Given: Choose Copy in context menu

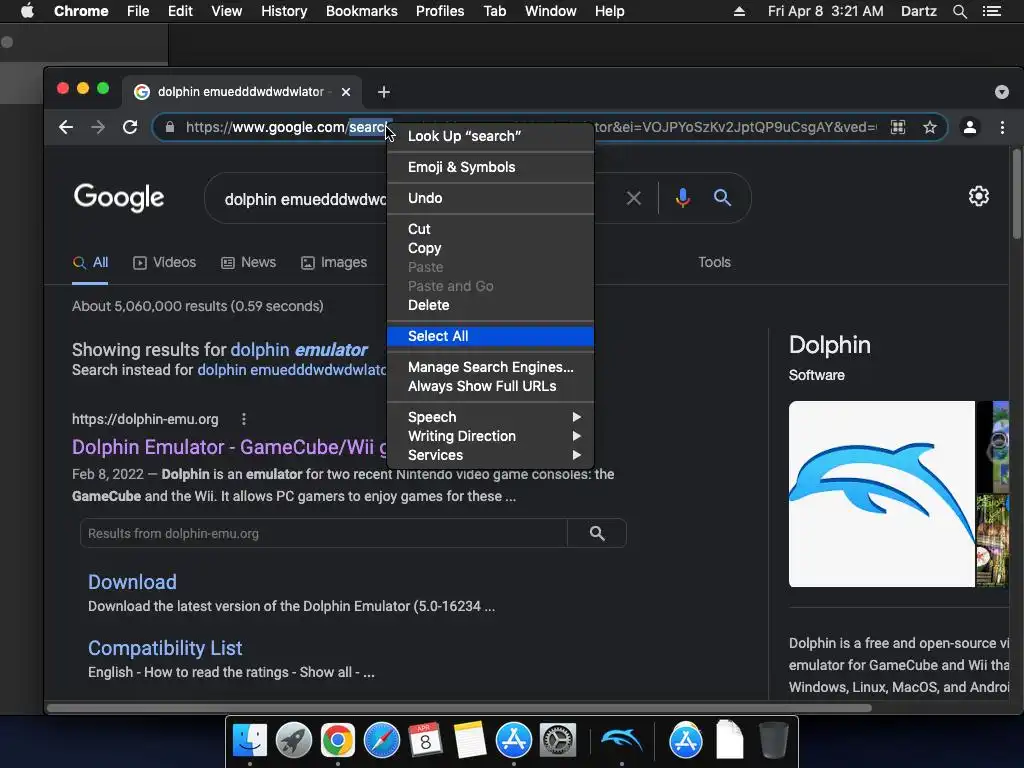Looking at the screenshot, I should click(x=490, y=248).
